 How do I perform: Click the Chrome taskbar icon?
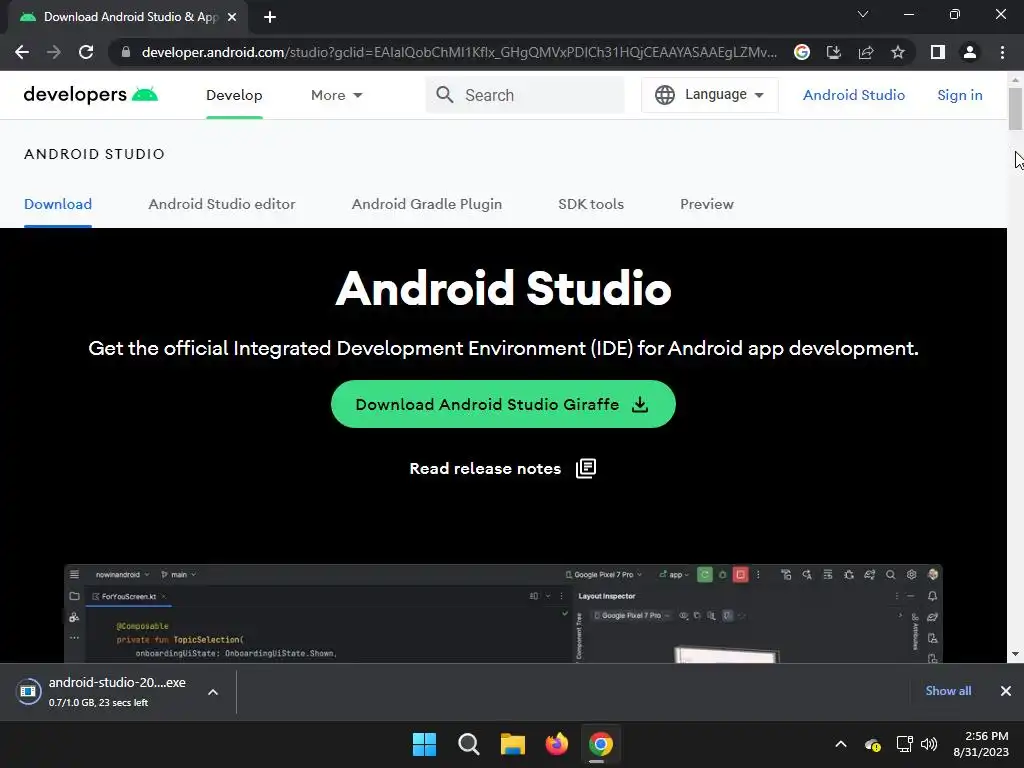coord(600,744)
